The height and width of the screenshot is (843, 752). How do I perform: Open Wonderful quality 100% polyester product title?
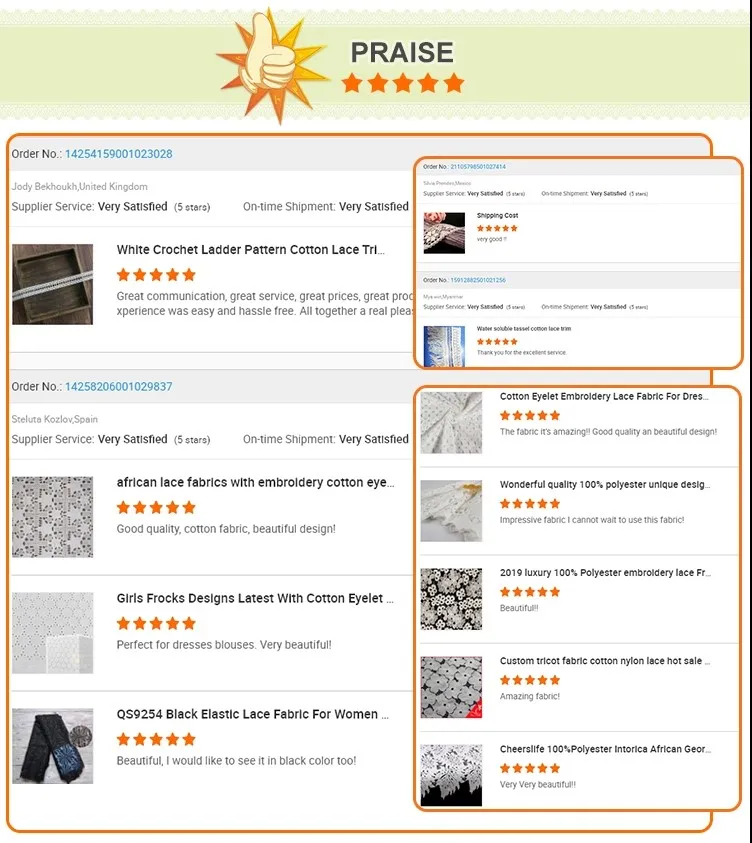point(605,484)
